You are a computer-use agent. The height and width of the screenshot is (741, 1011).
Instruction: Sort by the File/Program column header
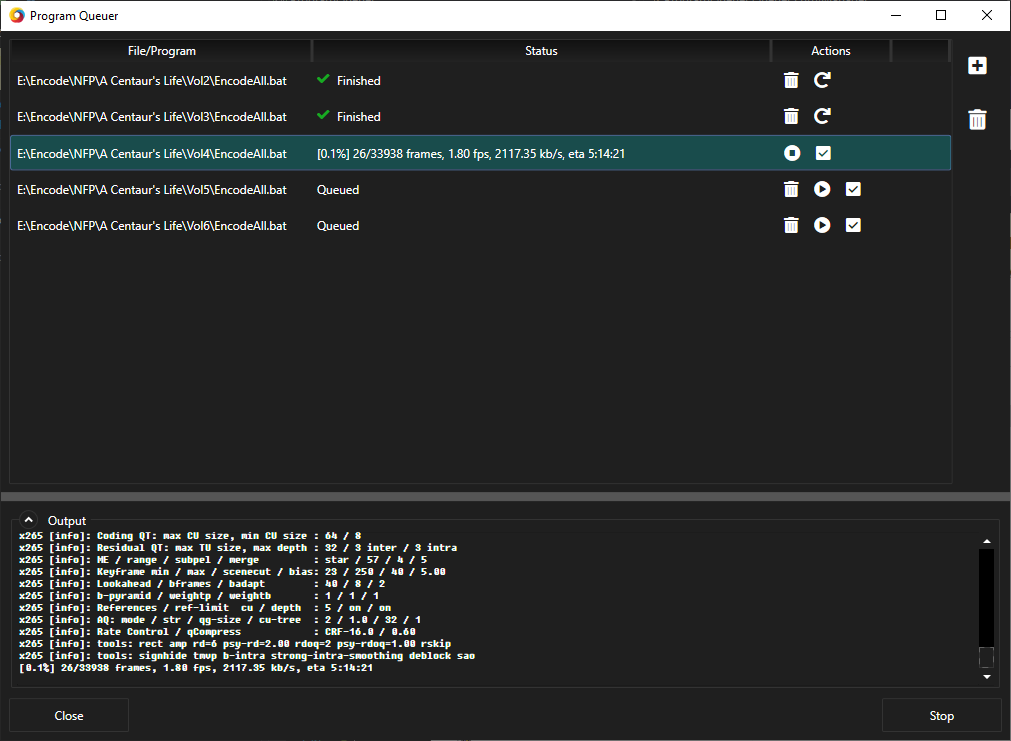click(161, 51)
